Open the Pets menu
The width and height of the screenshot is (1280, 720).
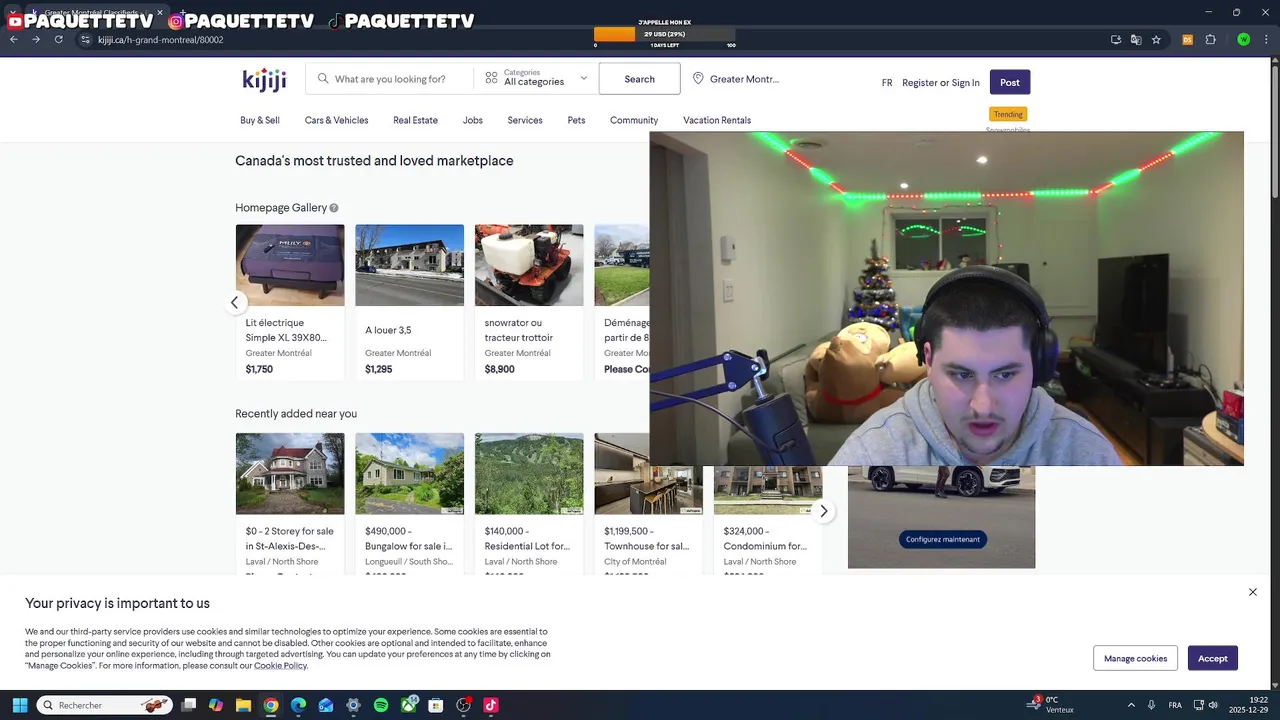[x=576, y=120]
